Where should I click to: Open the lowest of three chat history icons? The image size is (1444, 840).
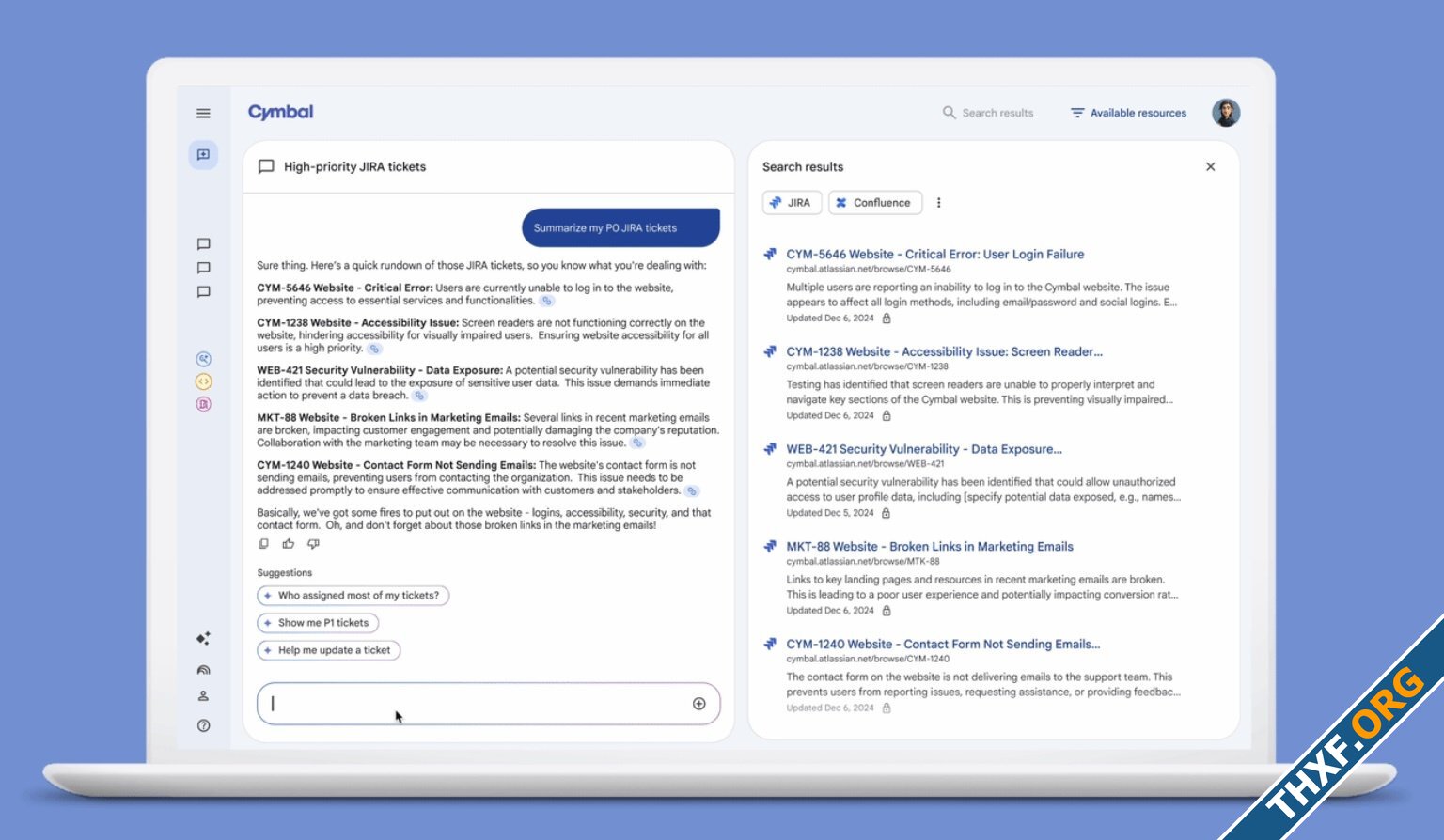point(203,292)
